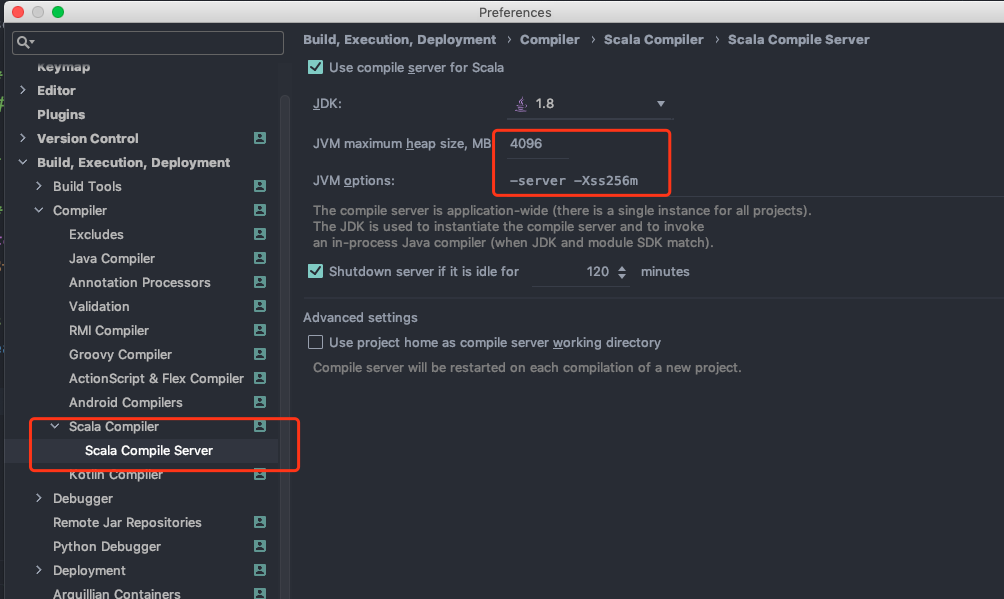The width and height of the screenshot is (1004, 599).
Task: Click the project-level icon beside Excludes
Action: click(260, 234)
